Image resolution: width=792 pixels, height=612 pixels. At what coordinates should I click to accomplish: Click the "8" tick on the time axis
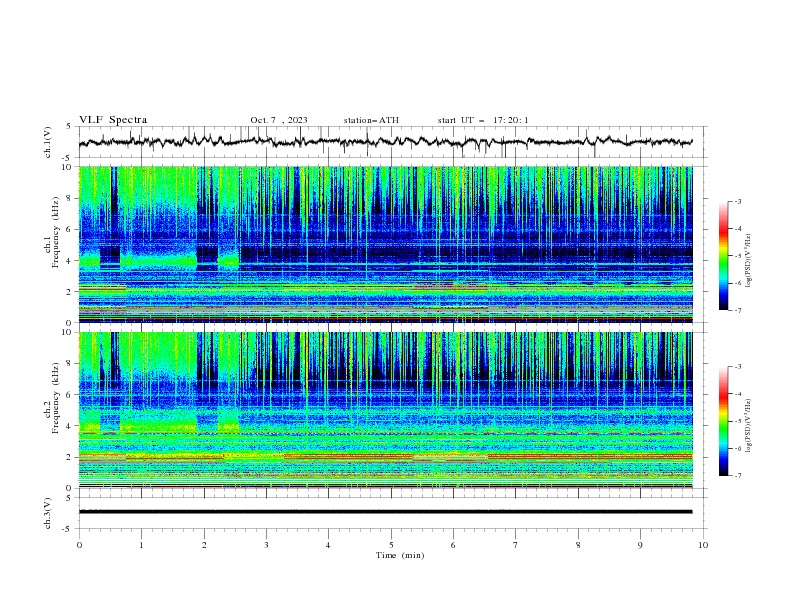tap(578, 545)
